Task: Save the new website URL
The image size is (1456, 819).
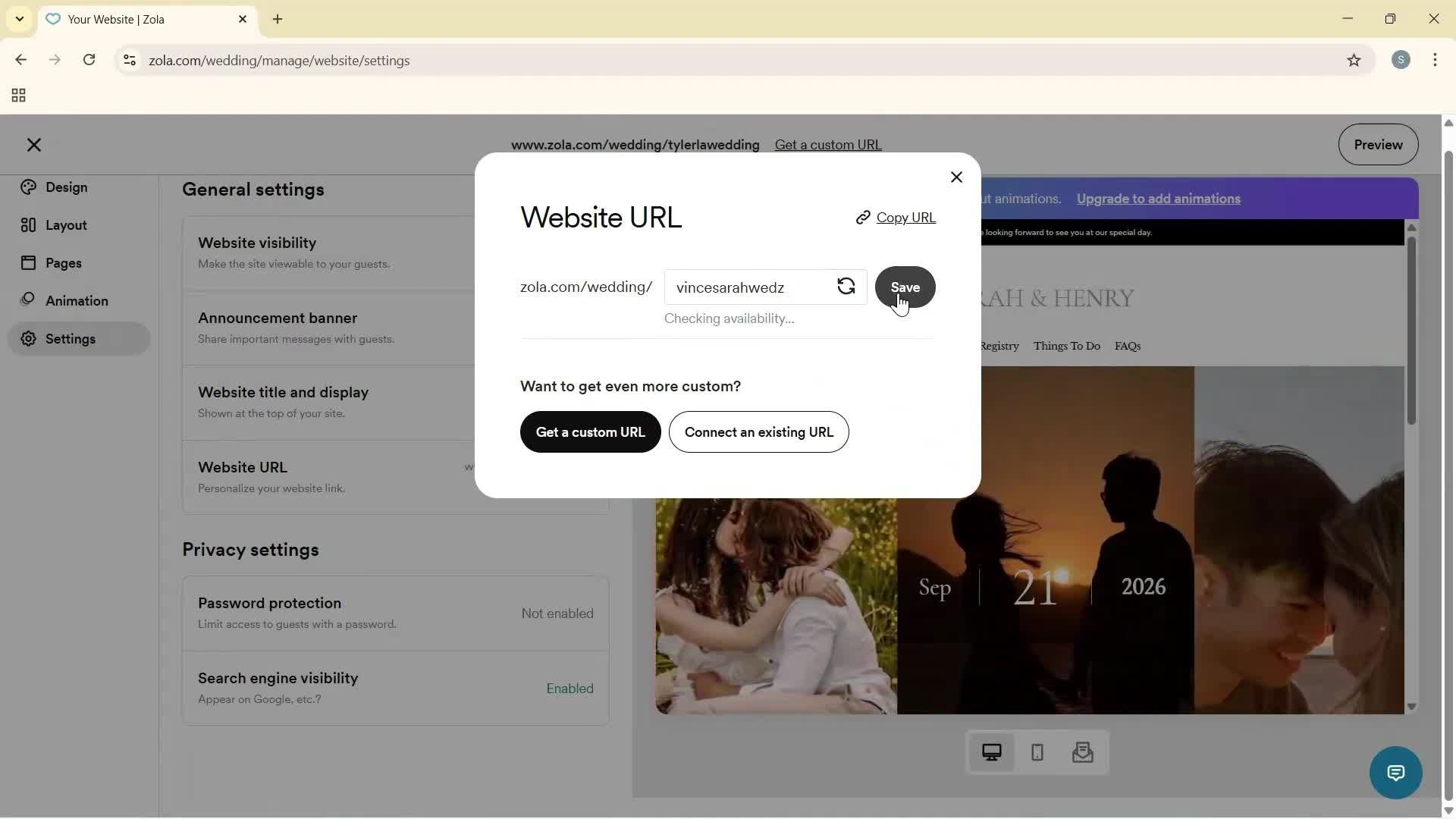Action: 905,287
